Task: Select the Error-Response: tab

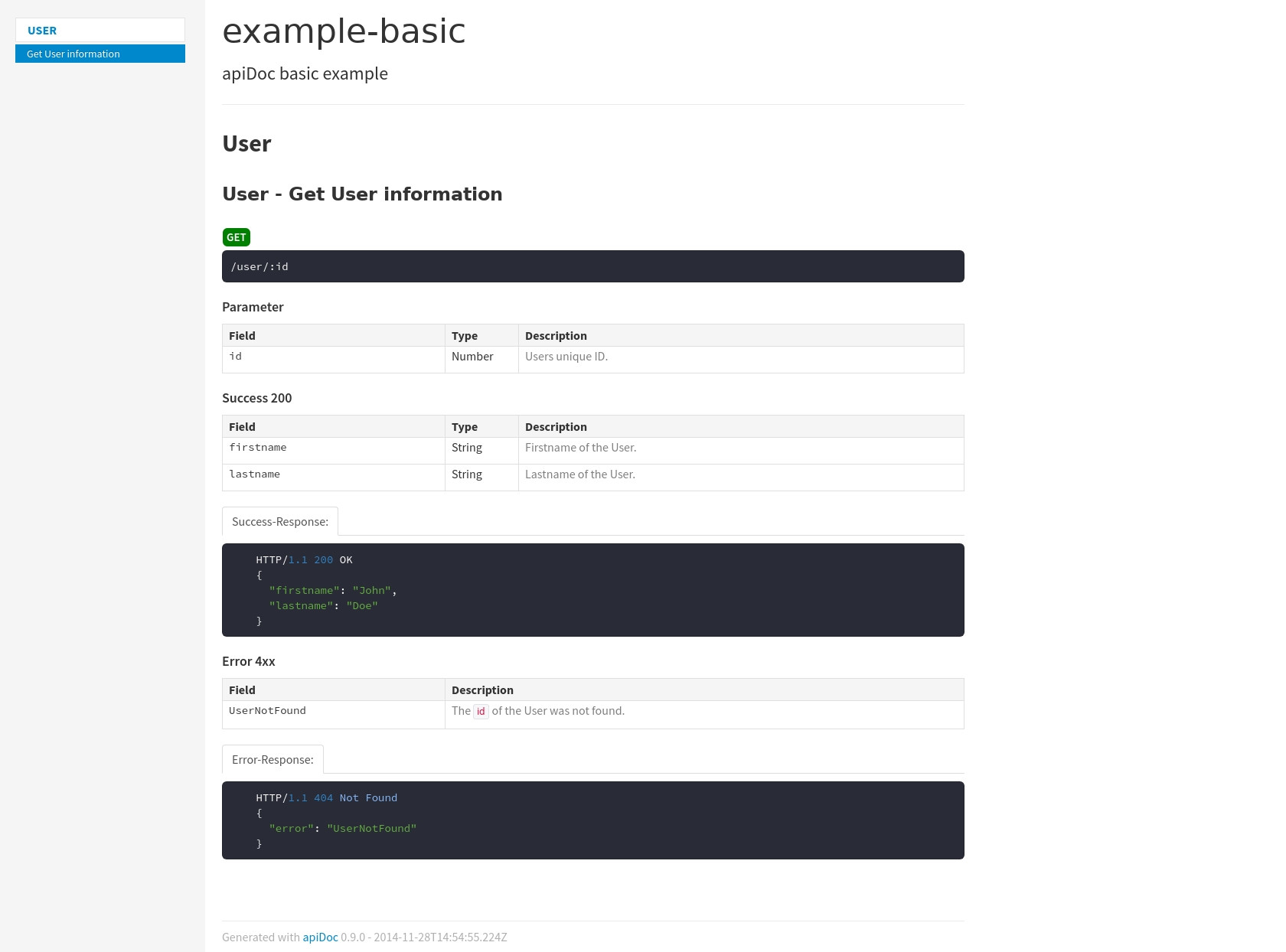Action: point(273,760)
